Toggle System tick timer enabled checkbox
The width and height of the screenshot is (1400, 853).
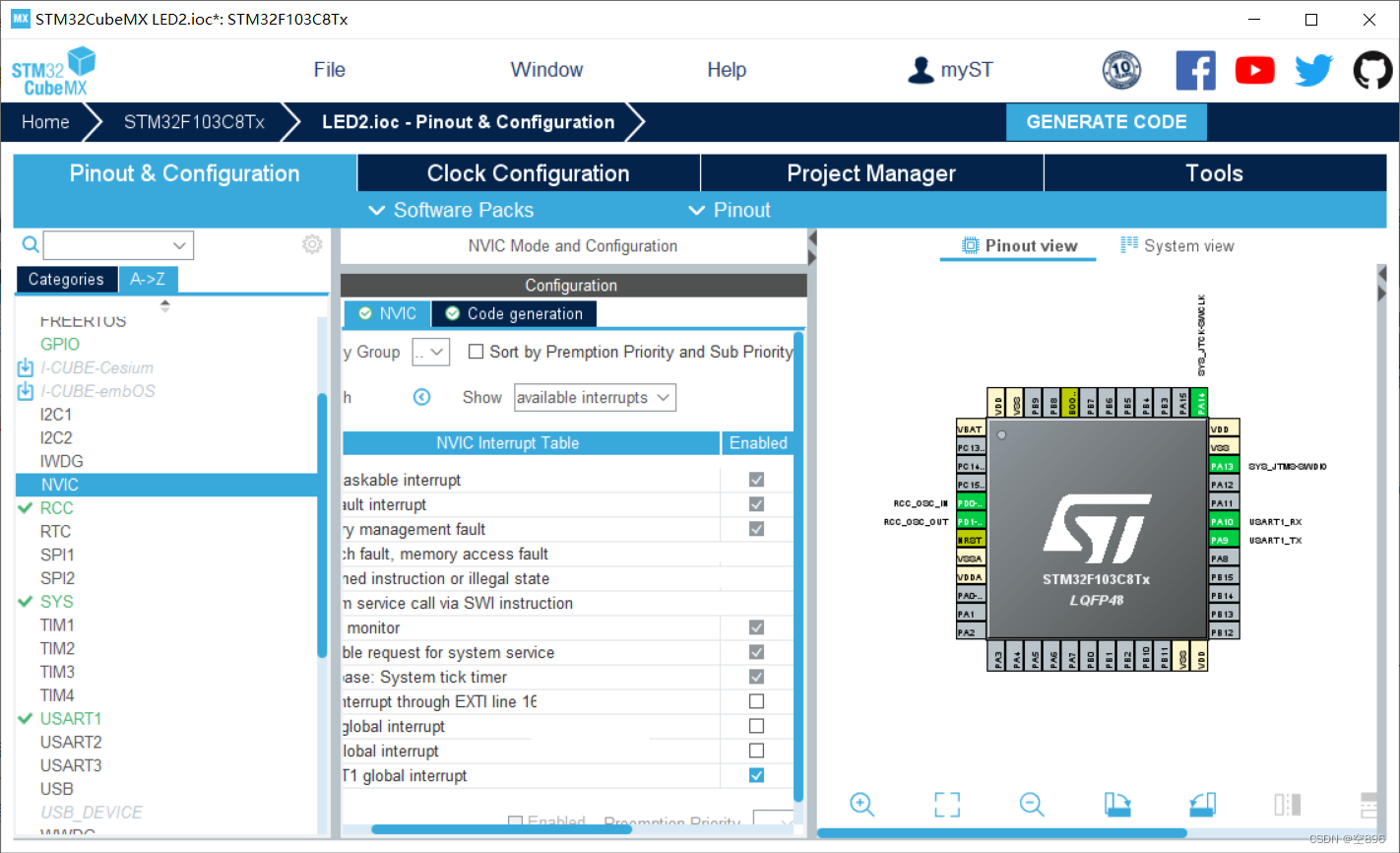tap(756, 677)
